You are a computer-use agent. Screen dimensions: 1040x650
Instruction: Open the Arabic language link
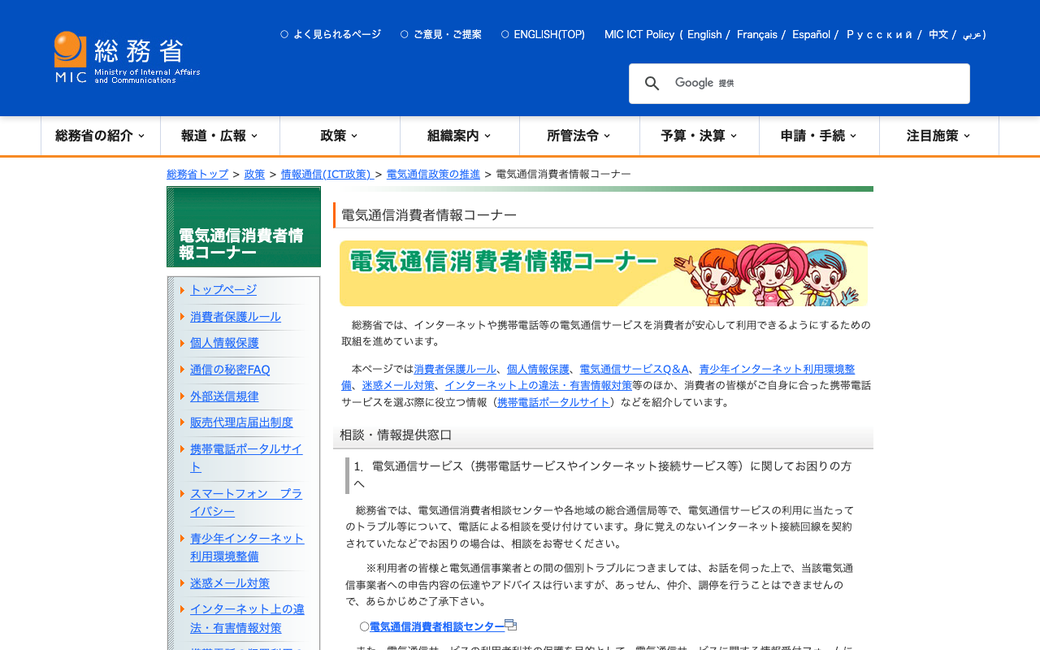pos(972,34)
